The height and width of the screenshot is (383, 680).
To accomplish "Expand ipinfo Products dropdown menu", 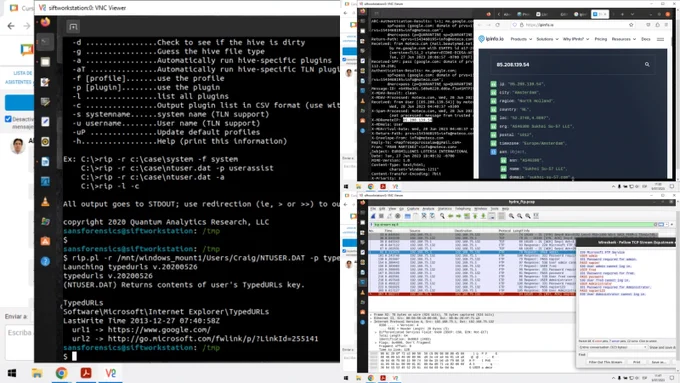I will coord(521,39).
